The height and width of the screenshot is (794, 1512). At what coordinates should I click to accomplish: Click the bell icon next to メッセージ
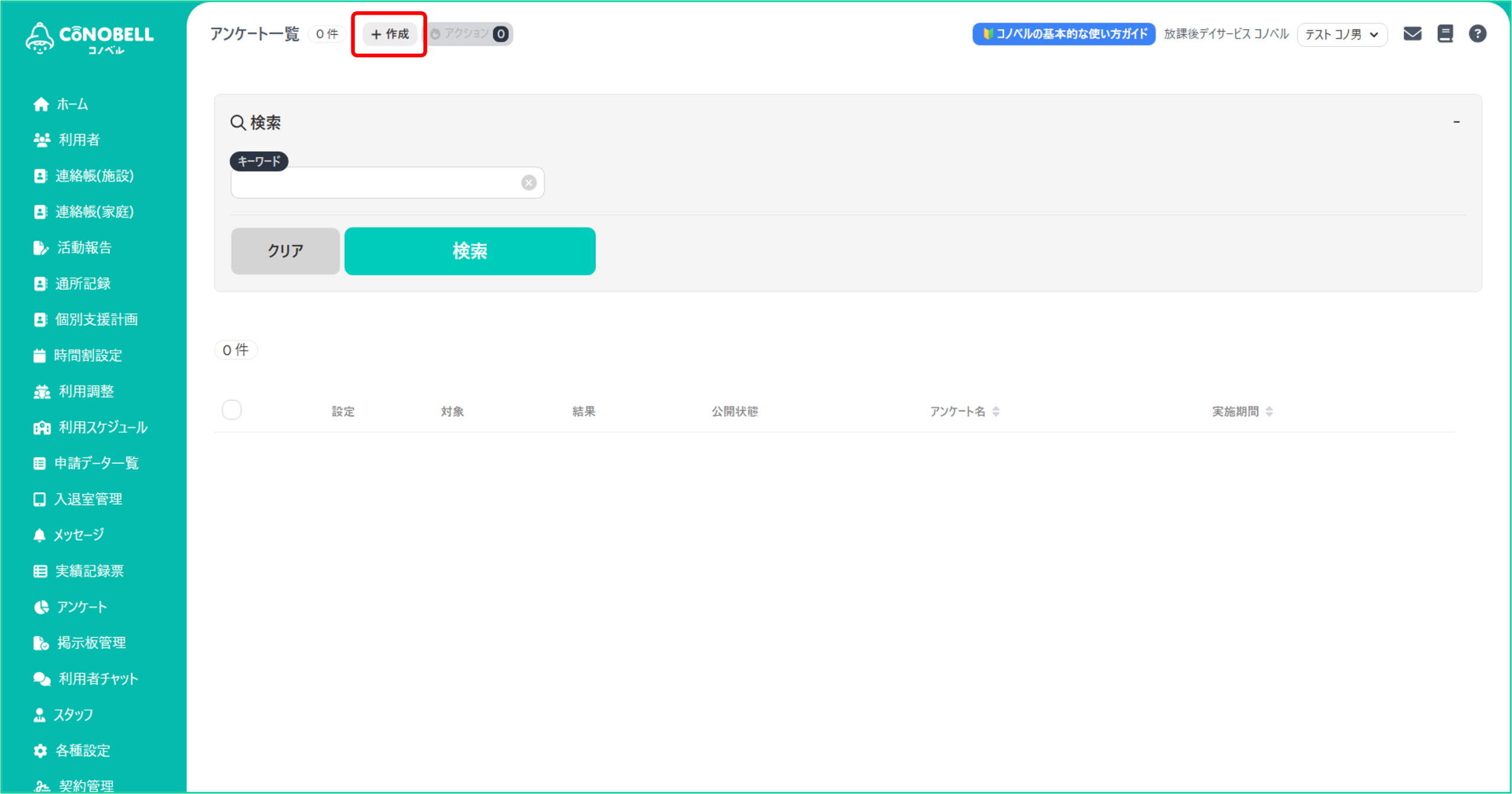(40, 535)
